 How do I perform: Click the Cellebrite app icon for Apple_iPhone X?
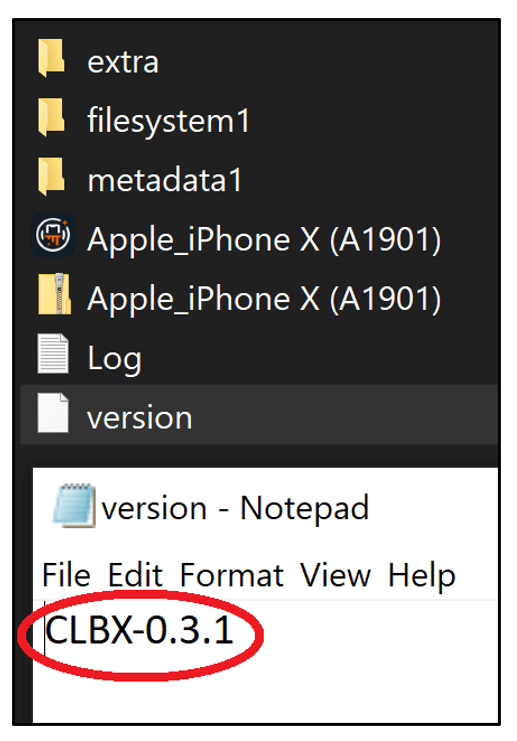coord(53,235)
